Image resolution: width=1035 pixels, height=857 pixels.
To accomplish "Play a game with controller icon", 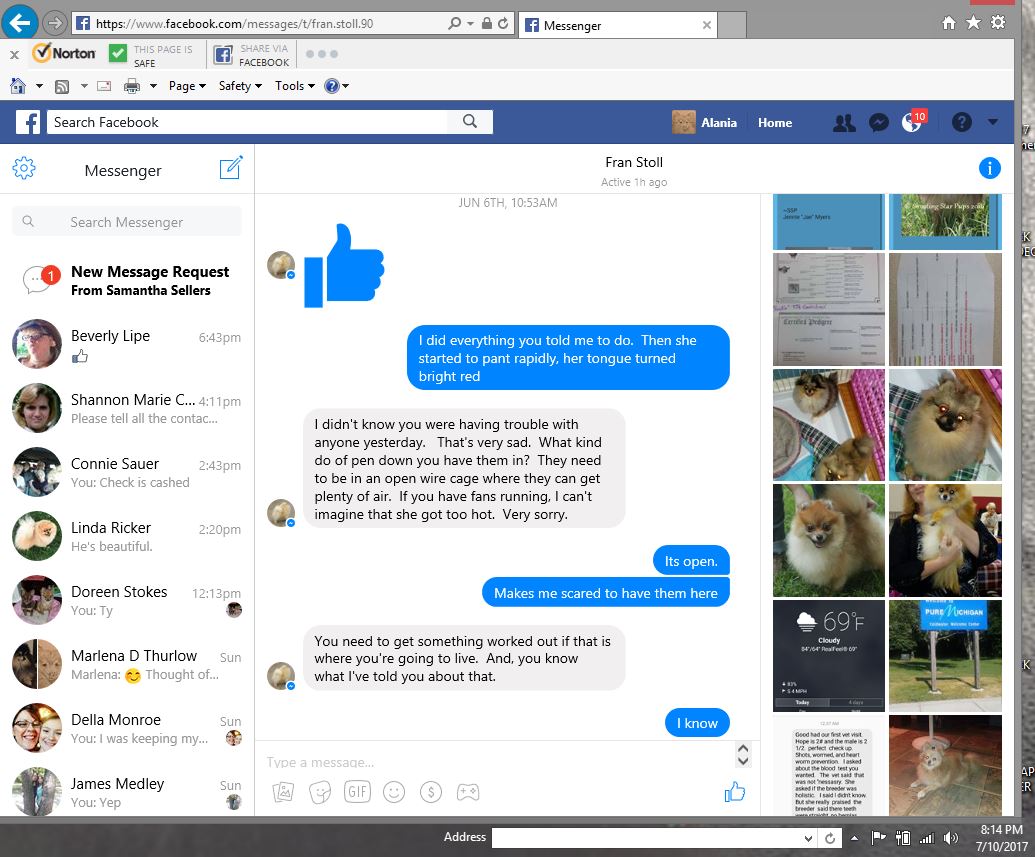I will coord(468,792).
